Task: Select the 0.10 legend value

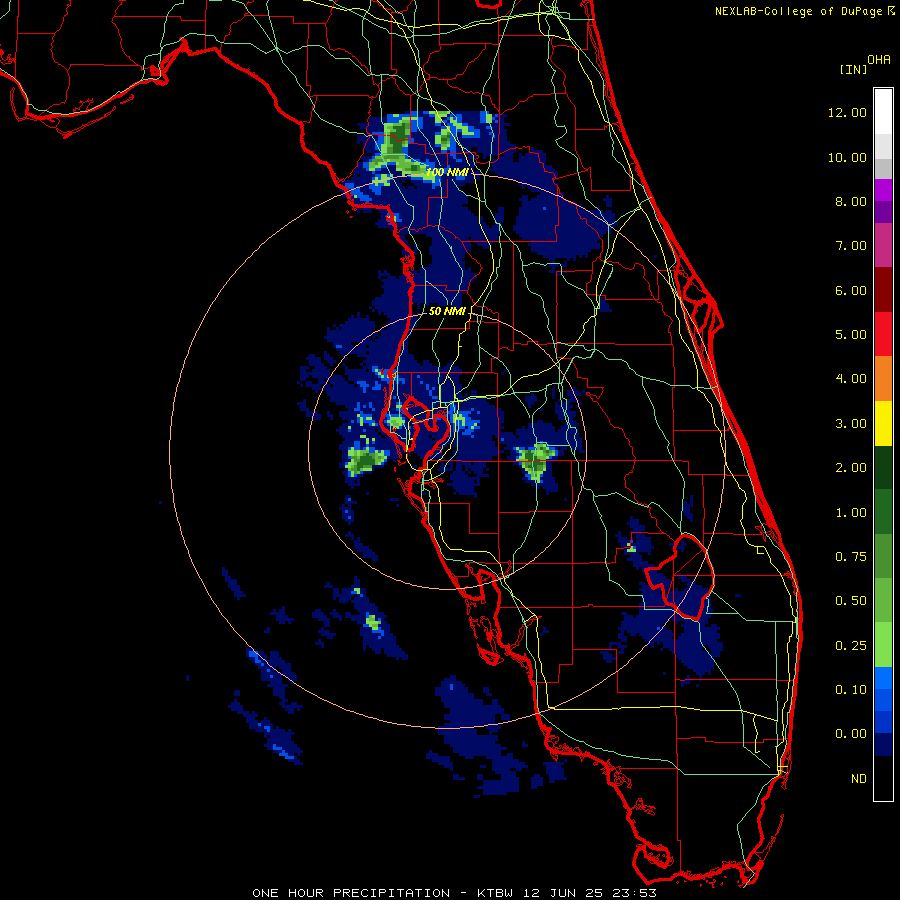Action: (x=851, y=690)
